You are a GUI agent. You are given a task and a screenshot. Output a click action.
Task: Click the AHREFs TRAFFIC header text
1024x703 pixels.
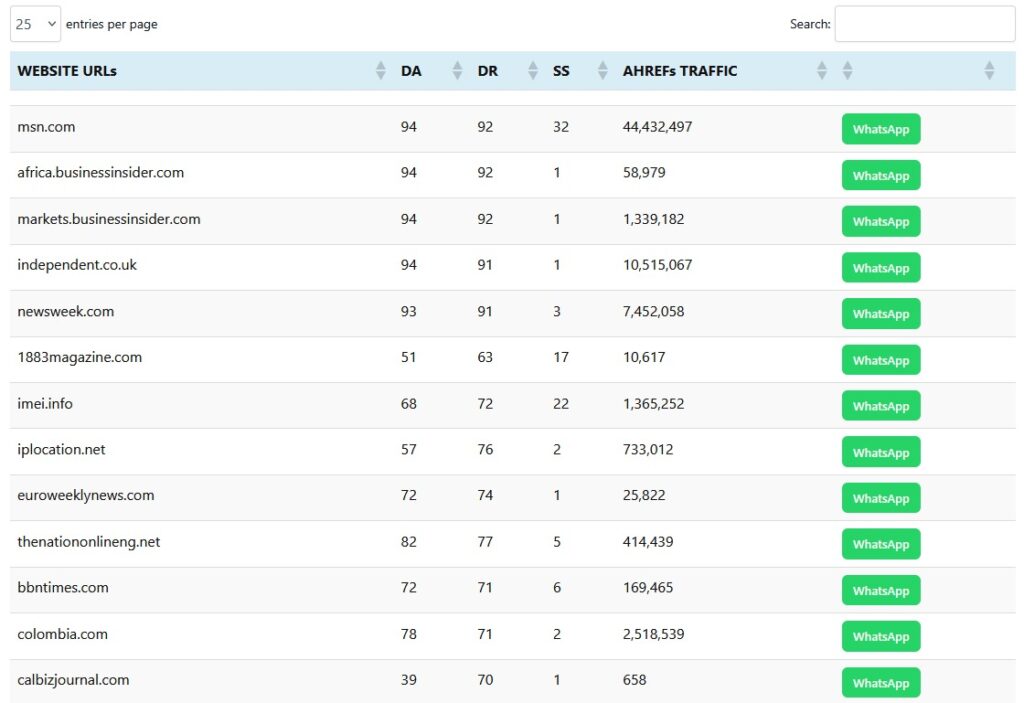[x=680, y=71]
